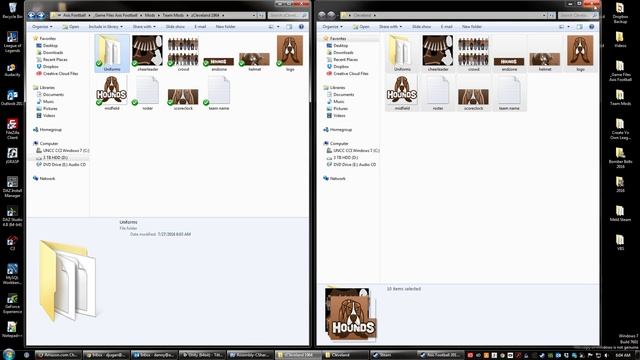Toggle the preview pane in the left window

289,27
